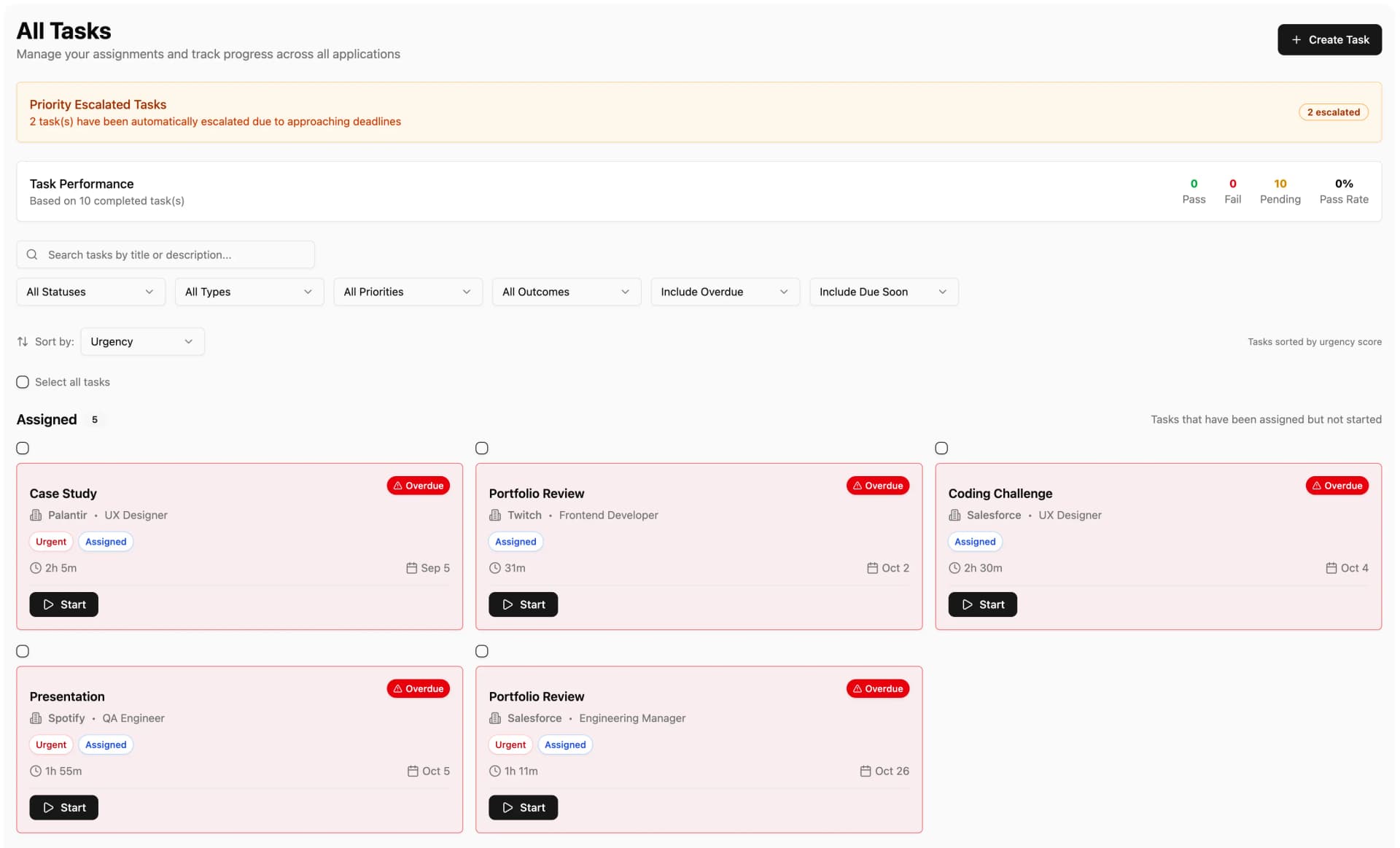The image size is (1400, 848).
Task: Click the plus icon in the Create Task button
Action: pos(1295,39)
